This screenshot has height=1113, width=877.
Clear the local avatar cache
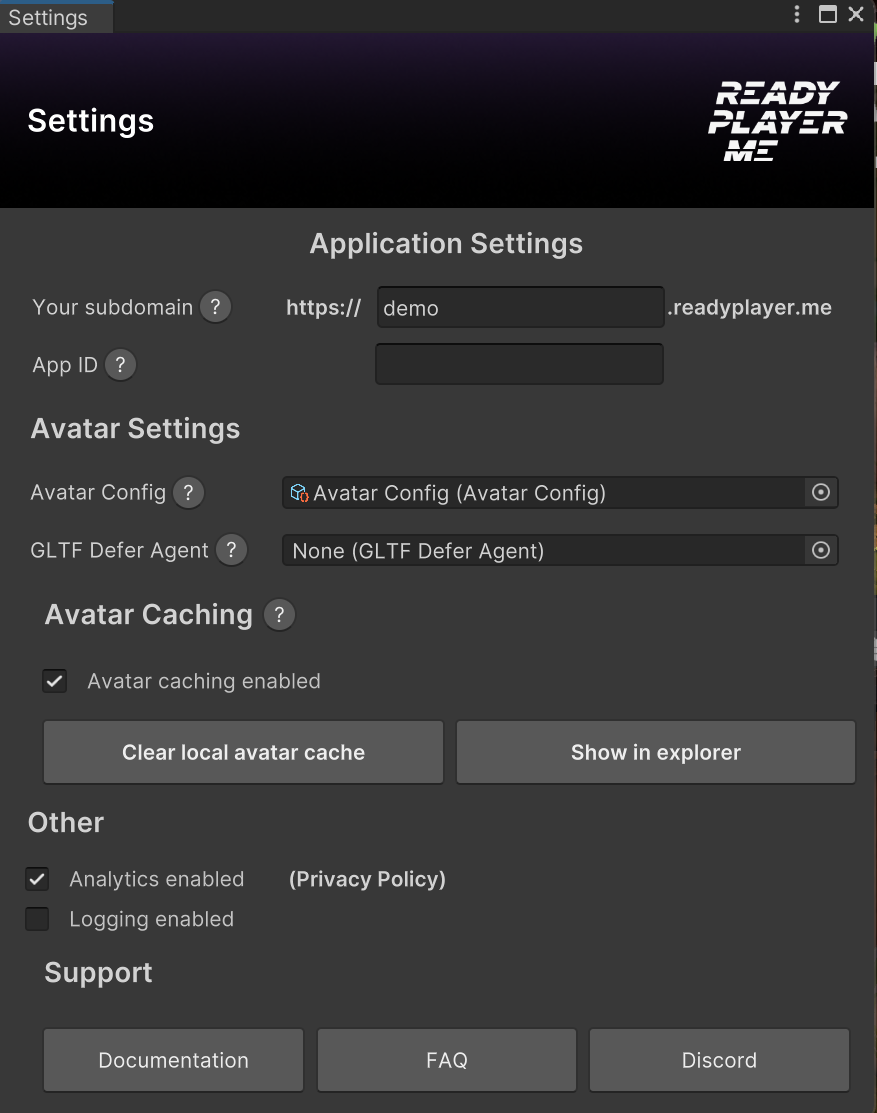pyautogui.click(x=243, y=752)
